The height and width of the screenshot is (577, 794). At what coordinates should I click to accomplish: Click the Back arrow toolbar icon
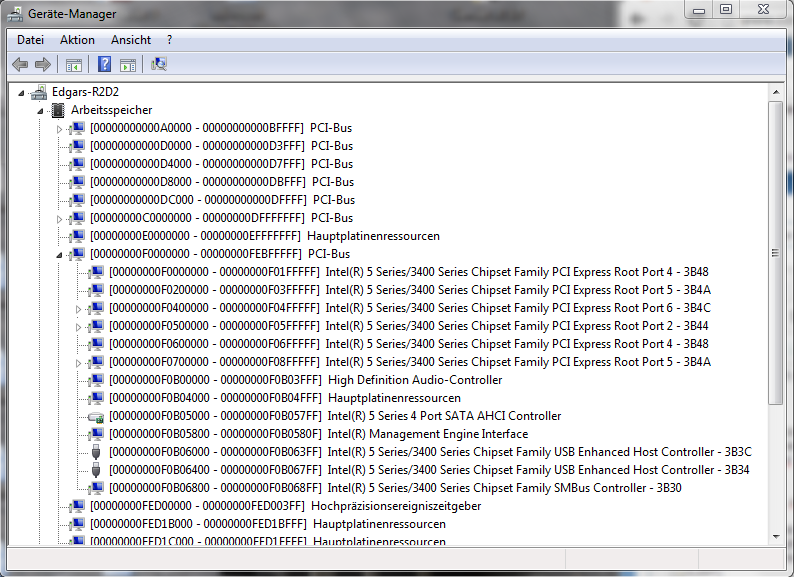20,64
